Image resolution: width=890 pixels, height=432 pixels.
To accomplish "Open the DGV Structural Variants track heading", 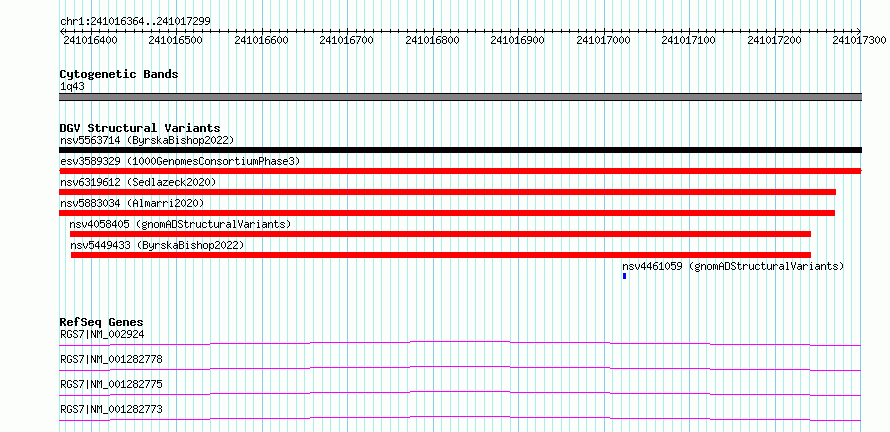I will coord(140,128).
